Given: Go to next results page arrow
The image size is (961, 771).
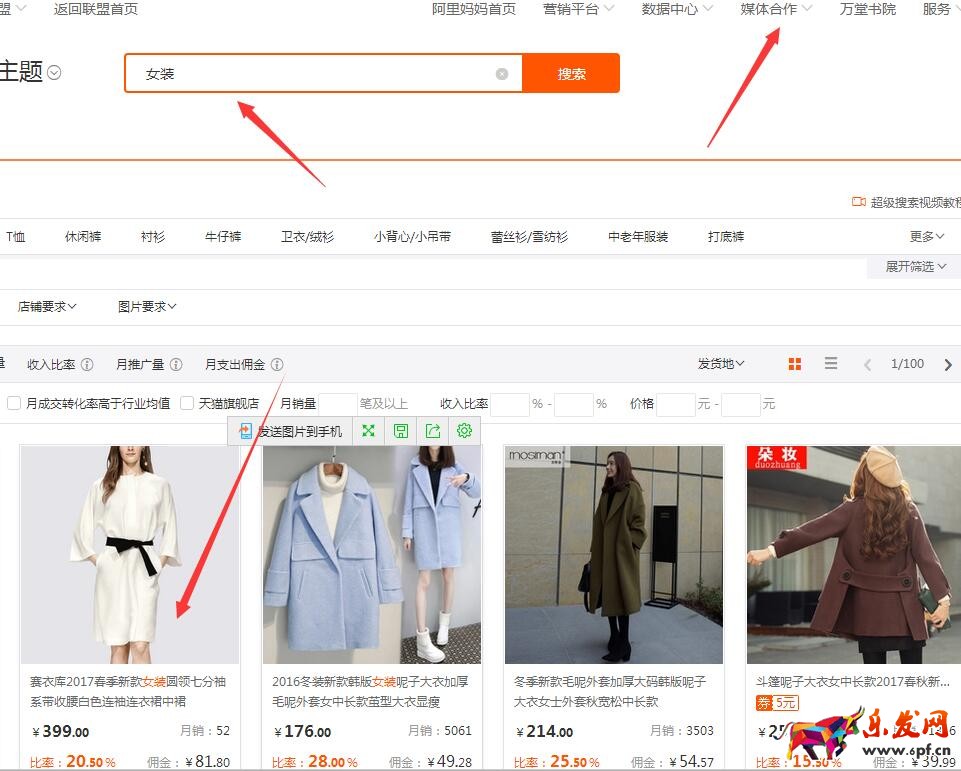Looking at the screenshot, I should pyautogui.click(x=948, y=364).
